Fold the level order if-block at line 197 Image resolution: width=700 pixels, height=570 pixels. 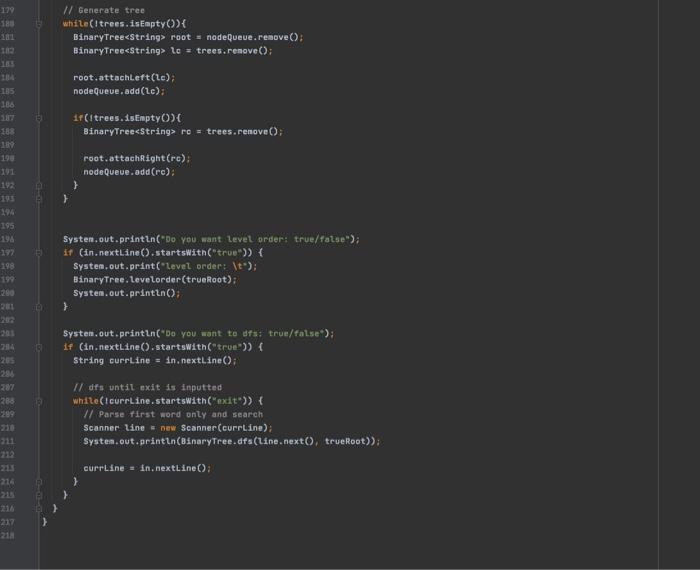[x=39, y=253]
